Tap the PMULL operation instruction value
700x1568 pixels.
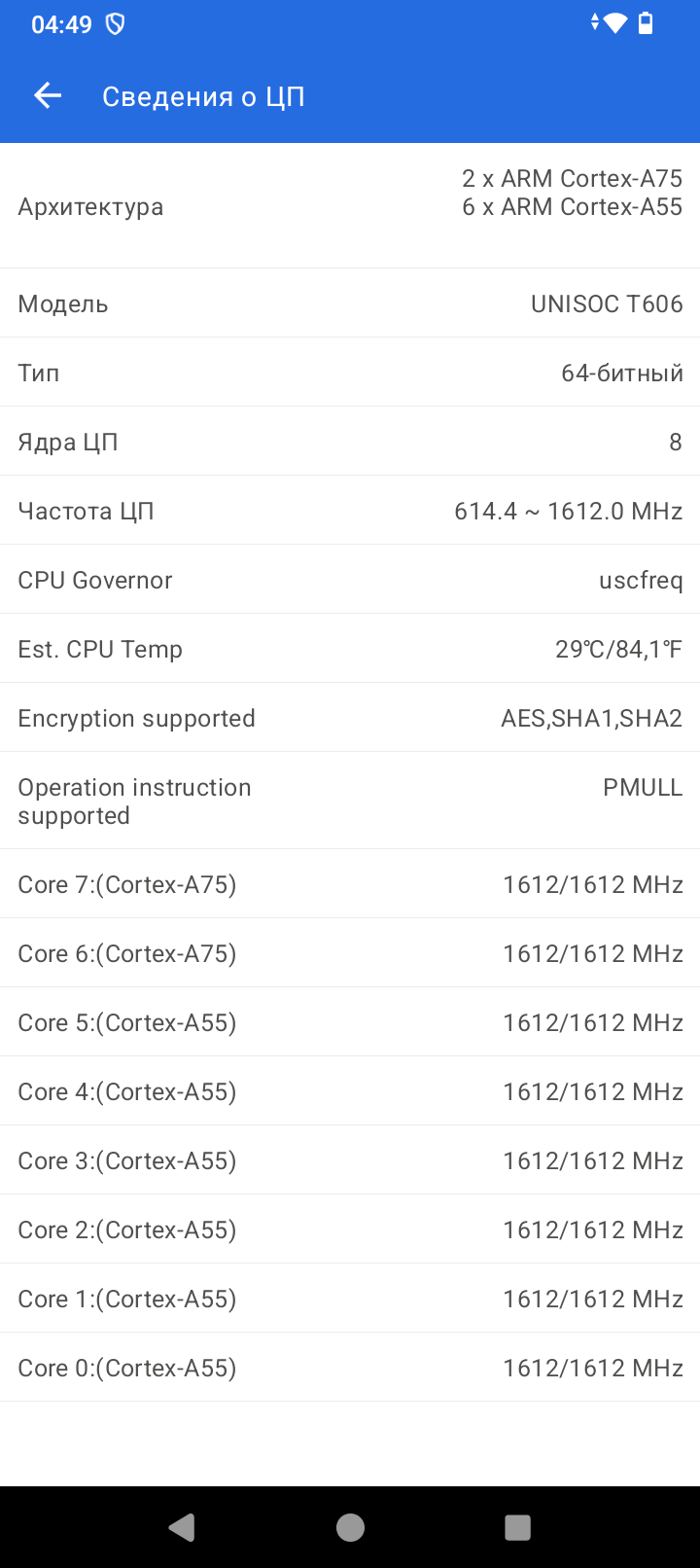coord(643,788)
